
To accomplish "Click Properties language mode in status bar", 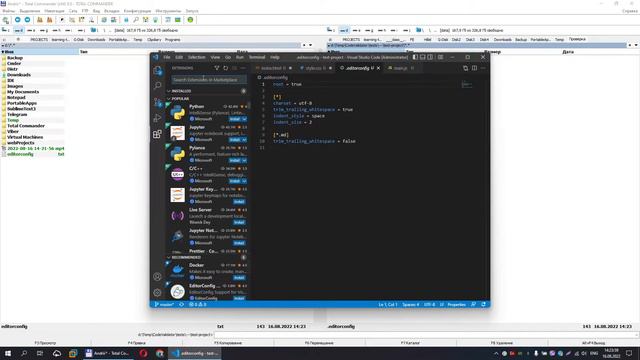I will [456, 304].
